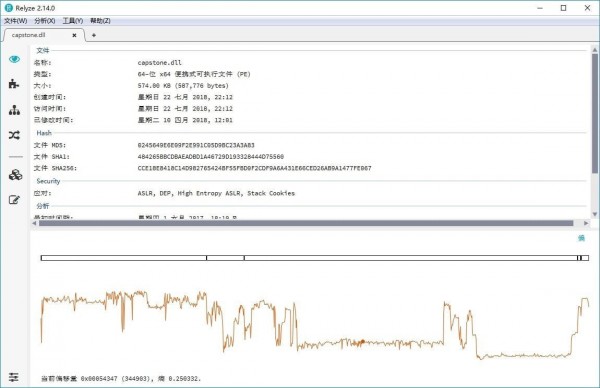Click the horizontal scroll right arrow
Viewport: 600px width, 388px height.
(x=586, y=223)
